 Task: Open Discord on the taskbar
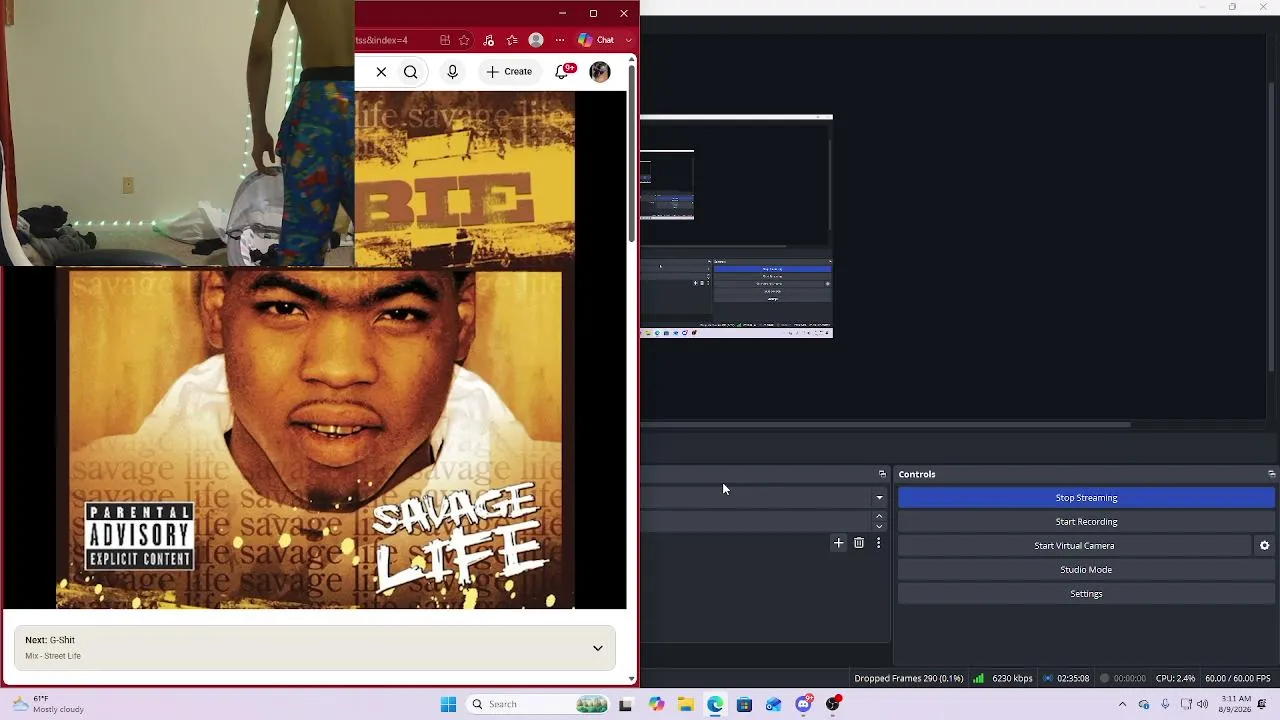click(804, 704)
